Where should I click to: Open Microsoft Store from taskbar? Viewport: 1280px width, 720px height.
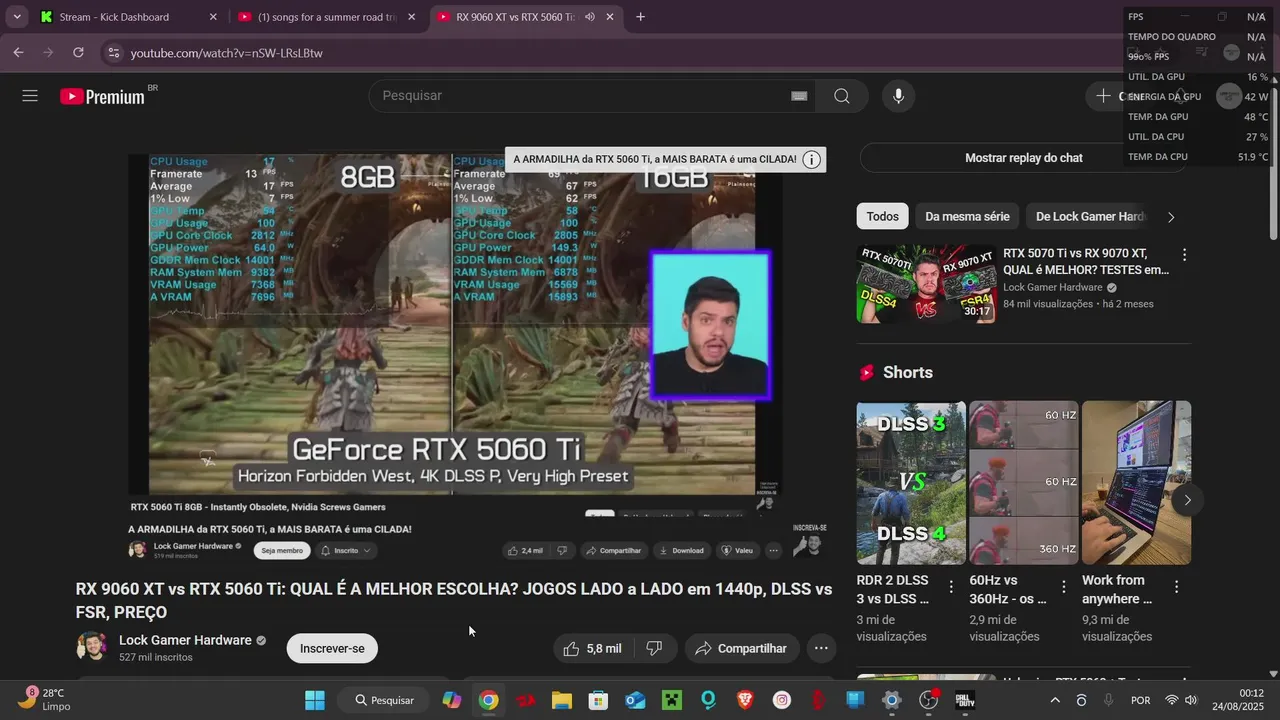click(x=598, y=700)
